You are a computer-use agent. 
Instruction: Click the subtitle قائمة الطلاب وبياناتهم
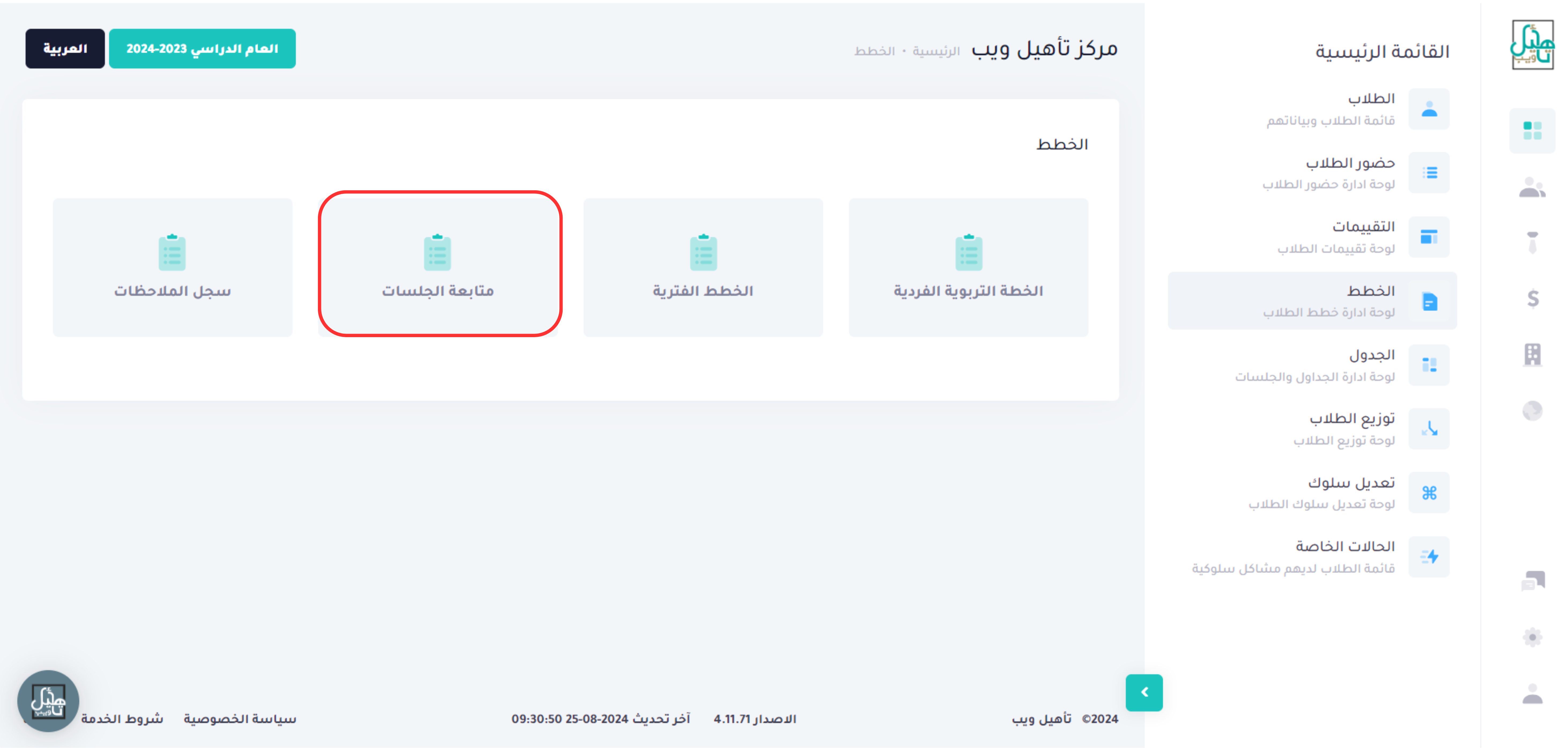pyautogui.click(x=1331, y=121)
